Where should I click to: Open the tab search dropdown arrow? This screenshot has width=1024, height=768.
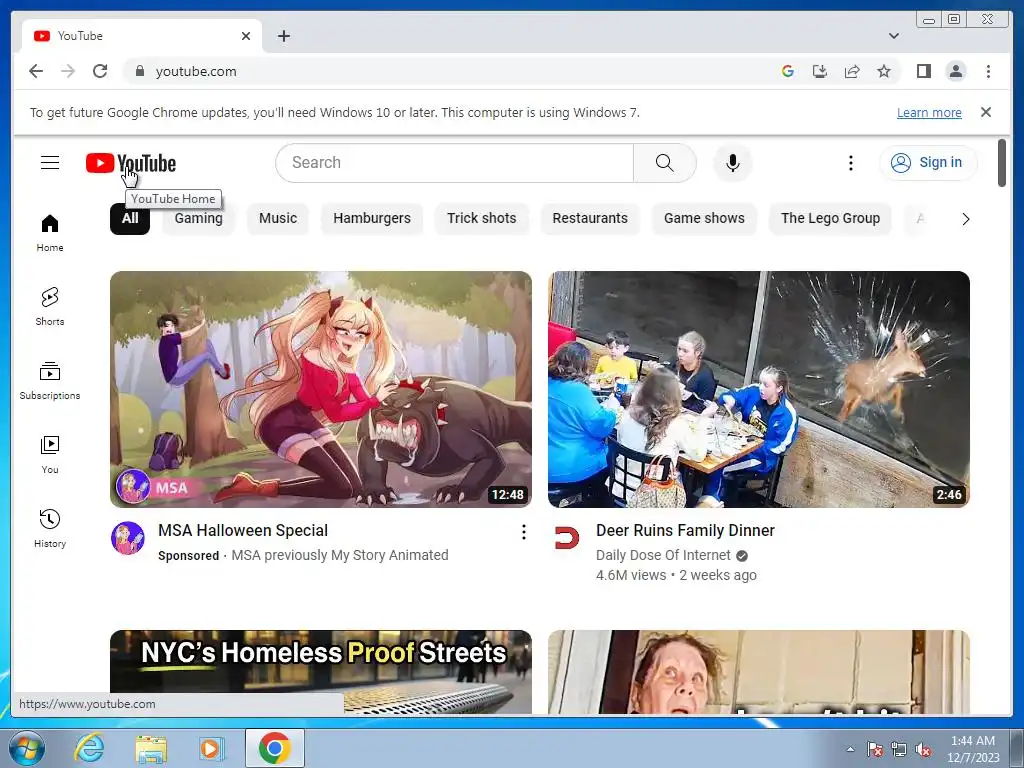click(x=894, y=36)
